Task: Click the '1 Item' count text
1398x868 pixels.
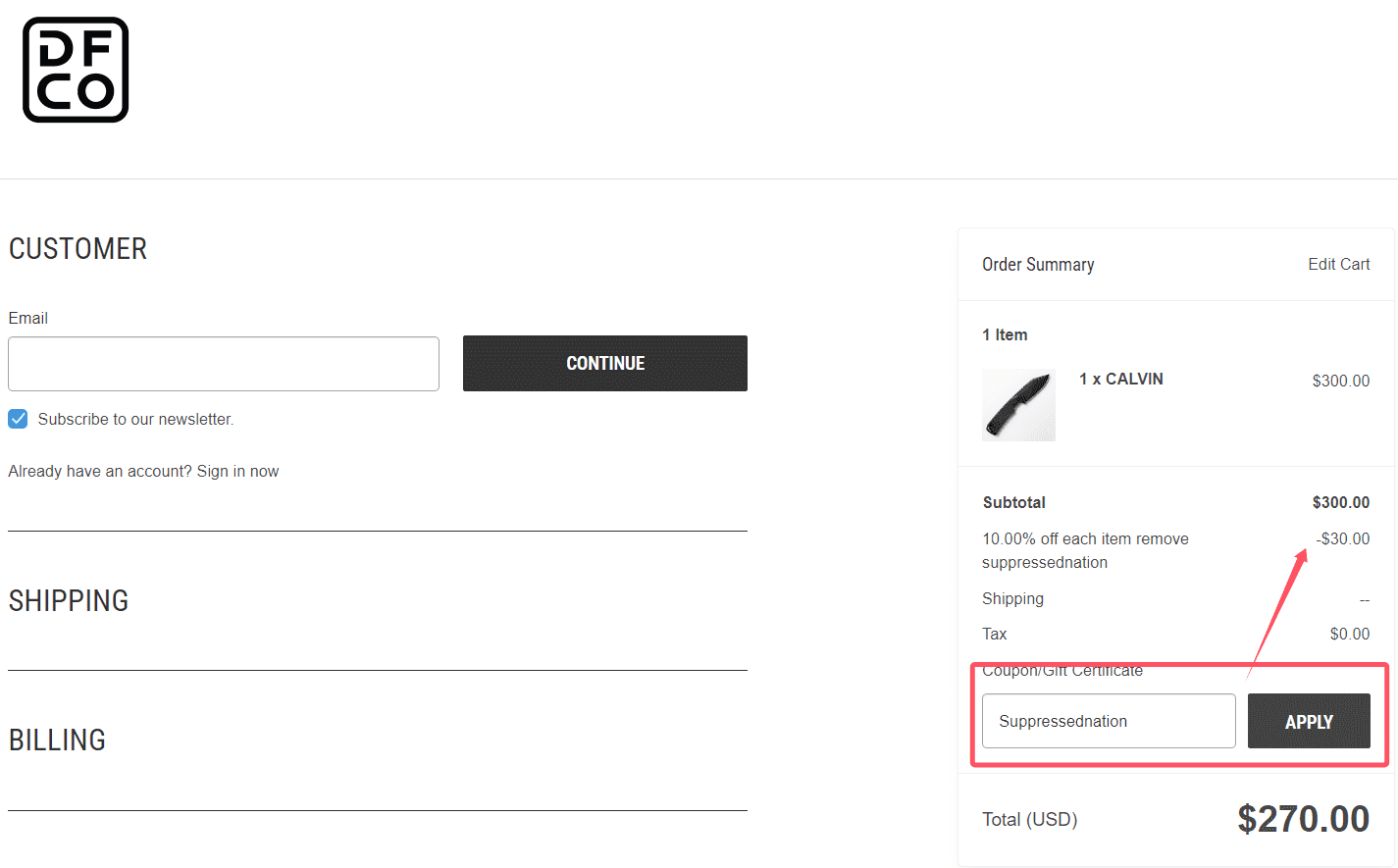Action: coord(1005,334)
